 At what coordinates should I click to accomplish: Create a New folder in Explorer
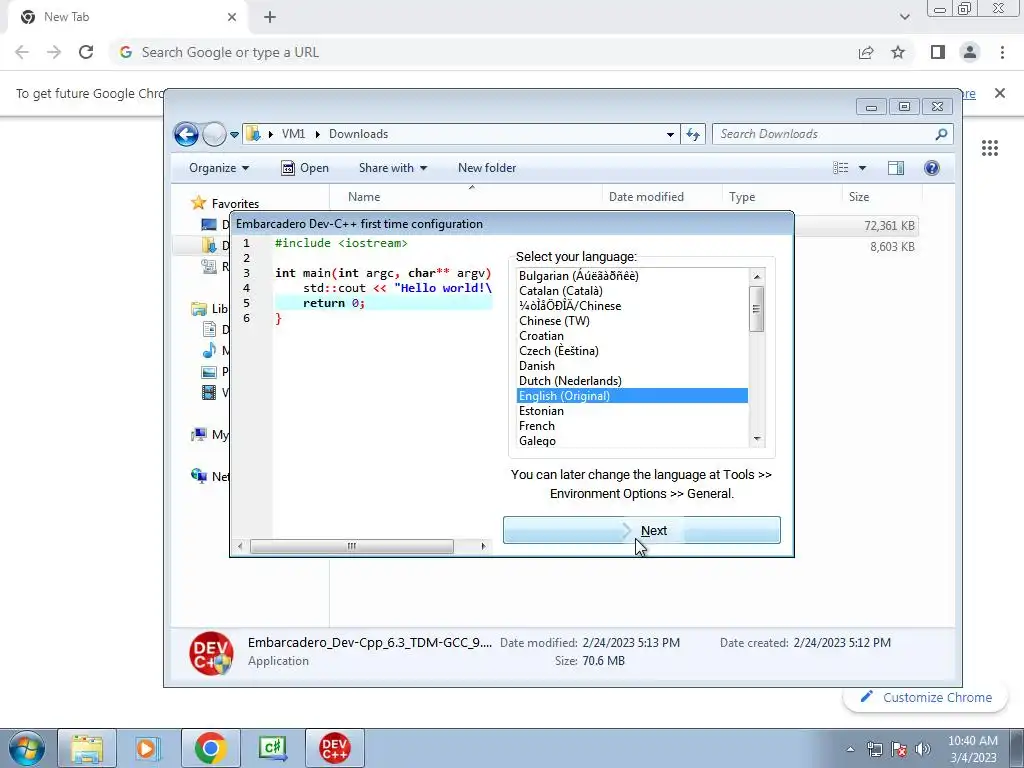487,168
